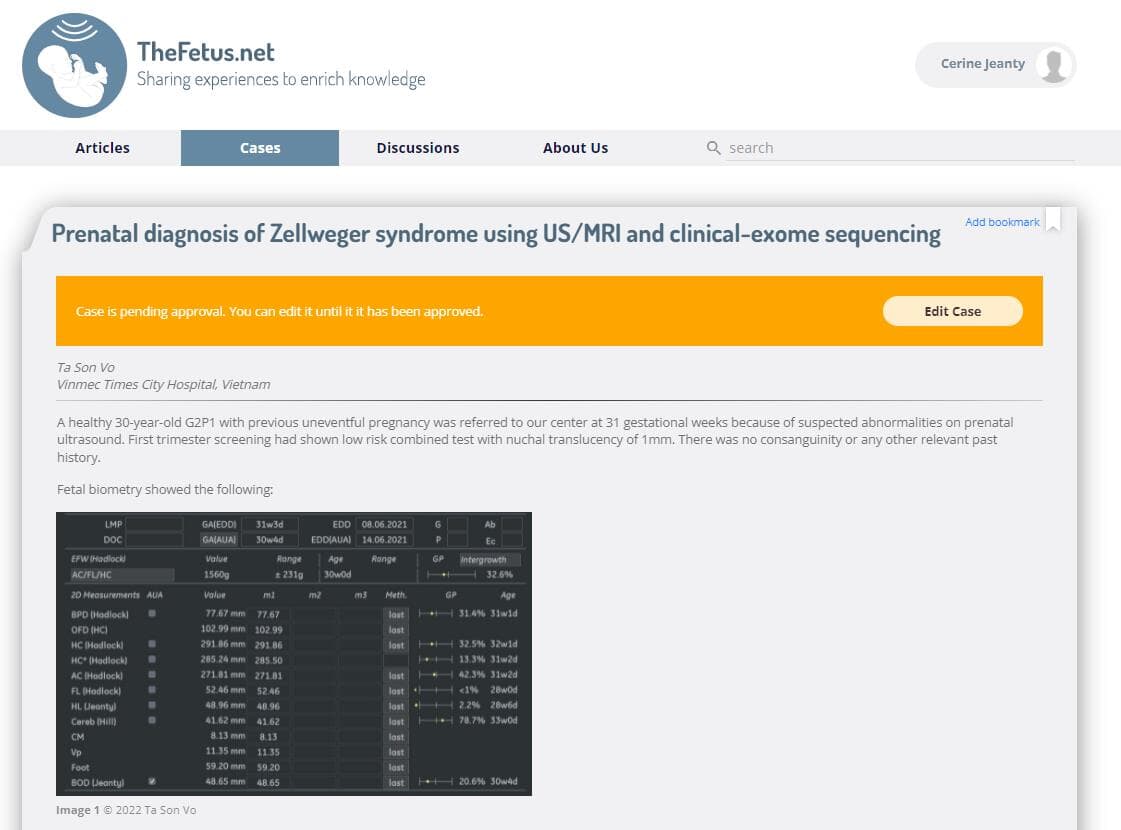Open the Articles tab
1121x830 pixels.
pos(102,148)
